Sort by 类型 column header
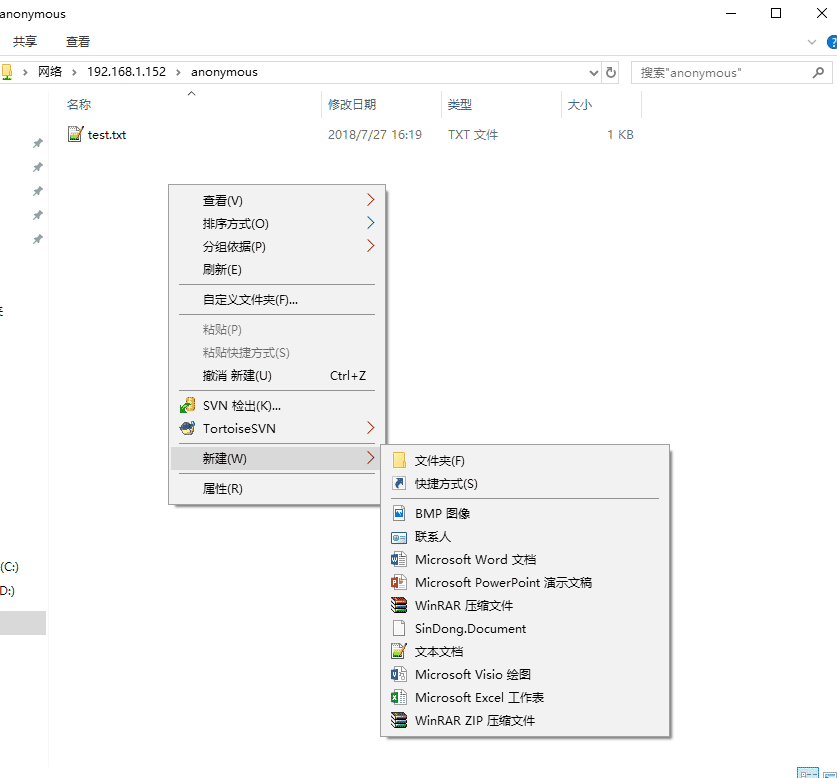 [x=460, y=105]
